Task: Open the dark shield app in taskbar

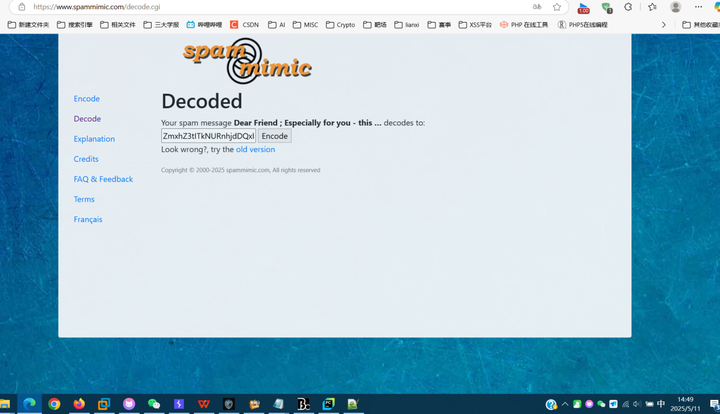Action: click(229, 404)
